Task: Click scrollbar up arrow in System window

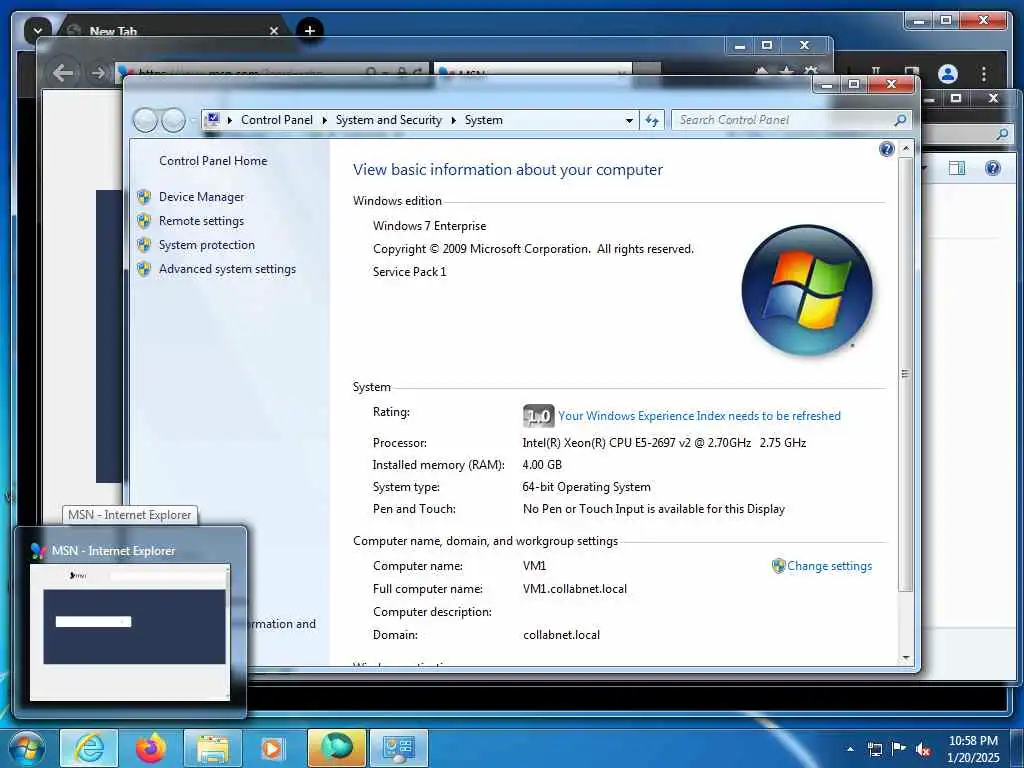Action: tap(905, 149)
